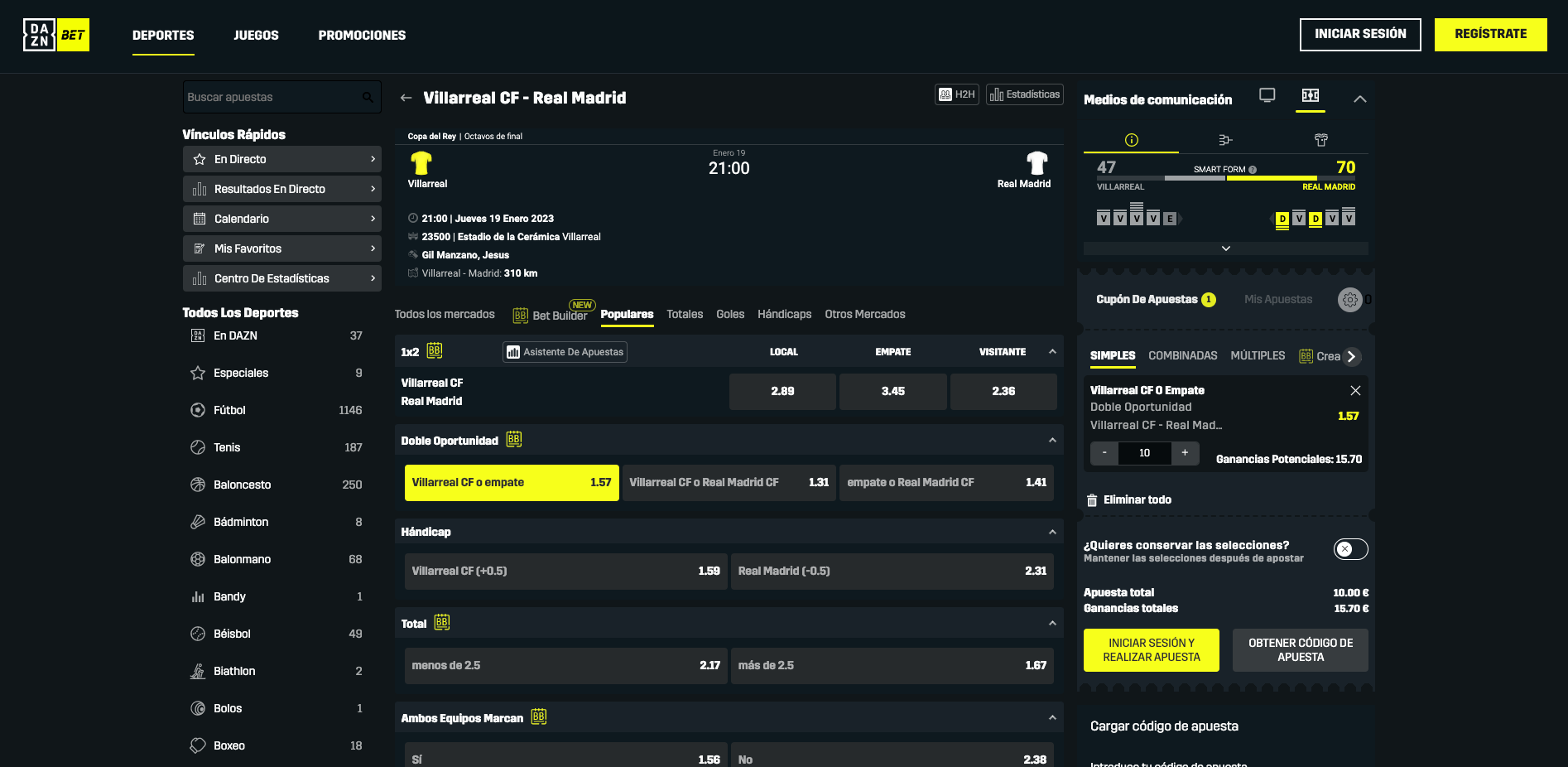
Task: Click Eliminar todo trash link
Action: click(1129, 500)
